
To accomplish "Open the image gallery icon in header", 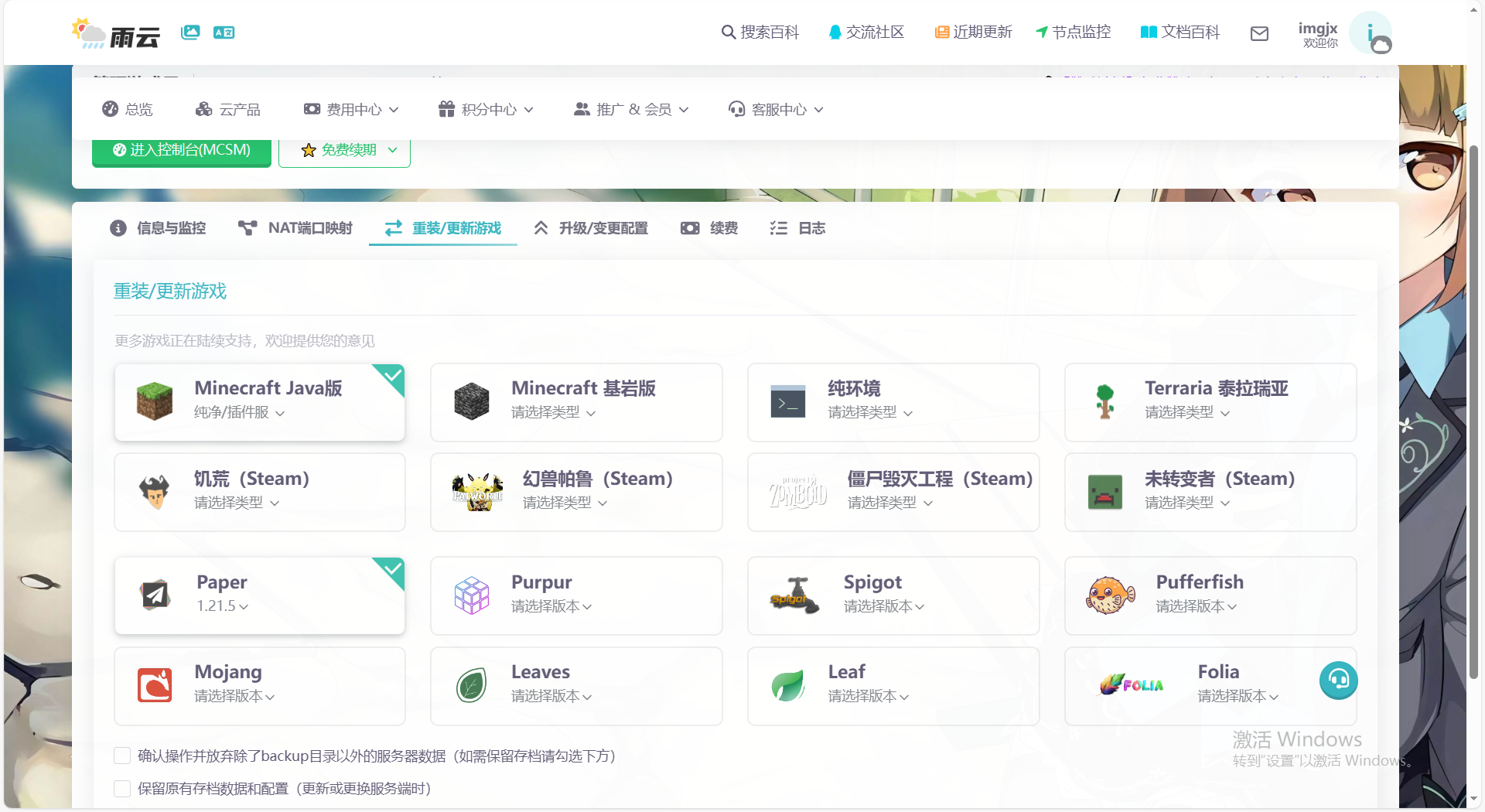I will (190, 32).
